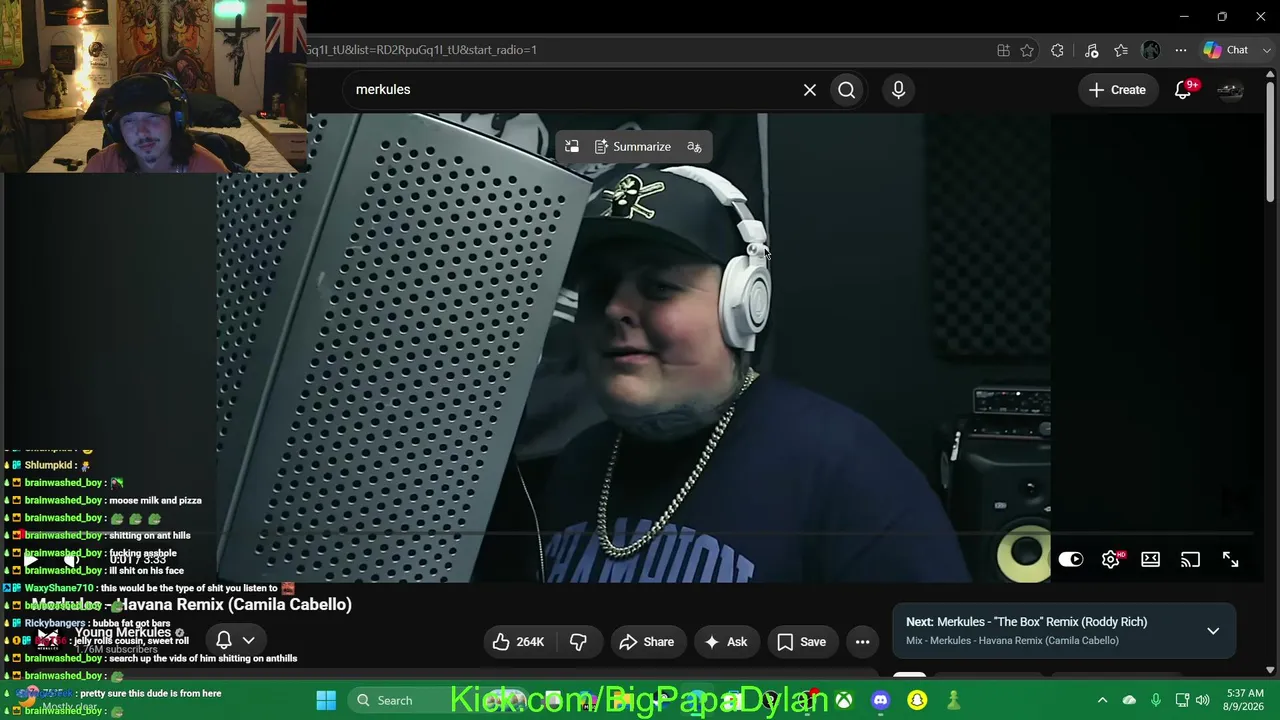
Task: Open the Windows Start menu
Action: (326, 700)
